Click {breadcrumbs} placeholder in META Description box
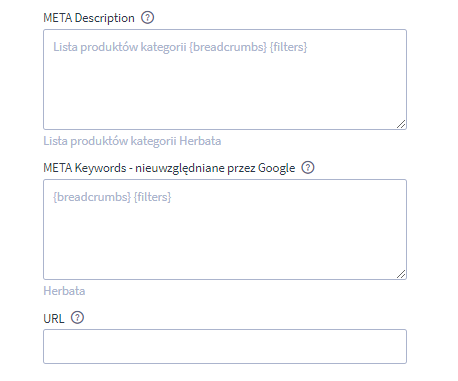Viewport: 458px width, 381px height. pos(228,47)
